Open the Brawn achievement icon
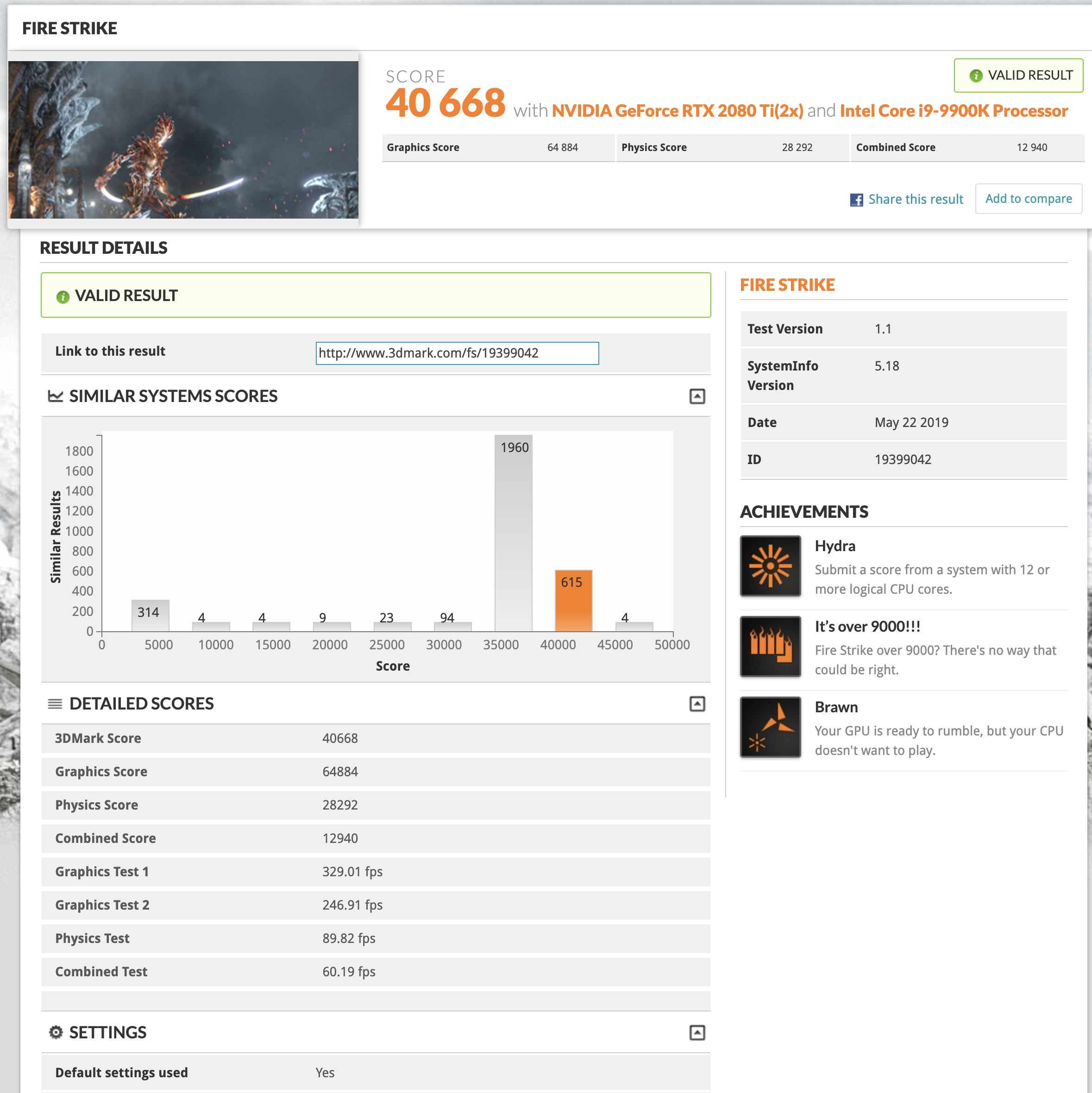 coord(770,727)
